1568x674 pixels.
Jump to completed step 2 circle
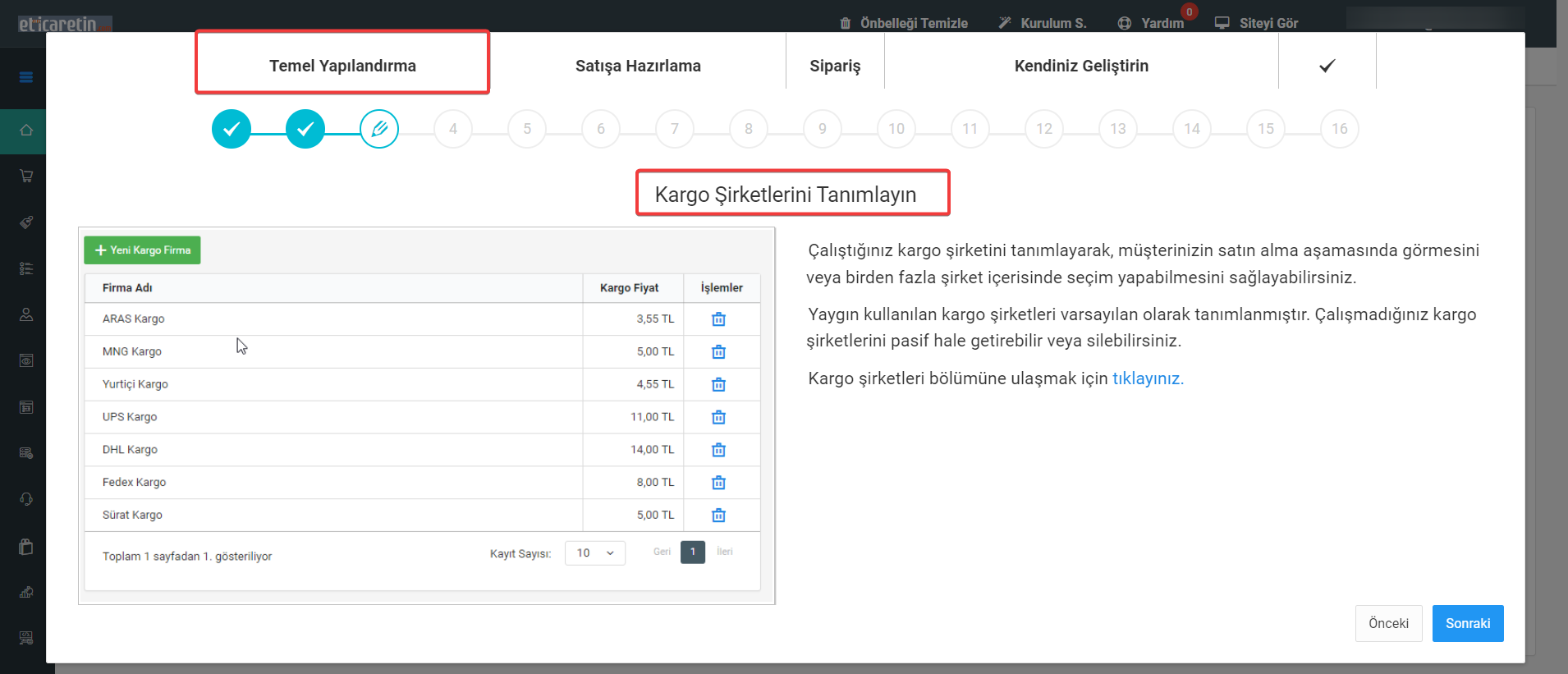pyautogui.click(x=305, y=129)
